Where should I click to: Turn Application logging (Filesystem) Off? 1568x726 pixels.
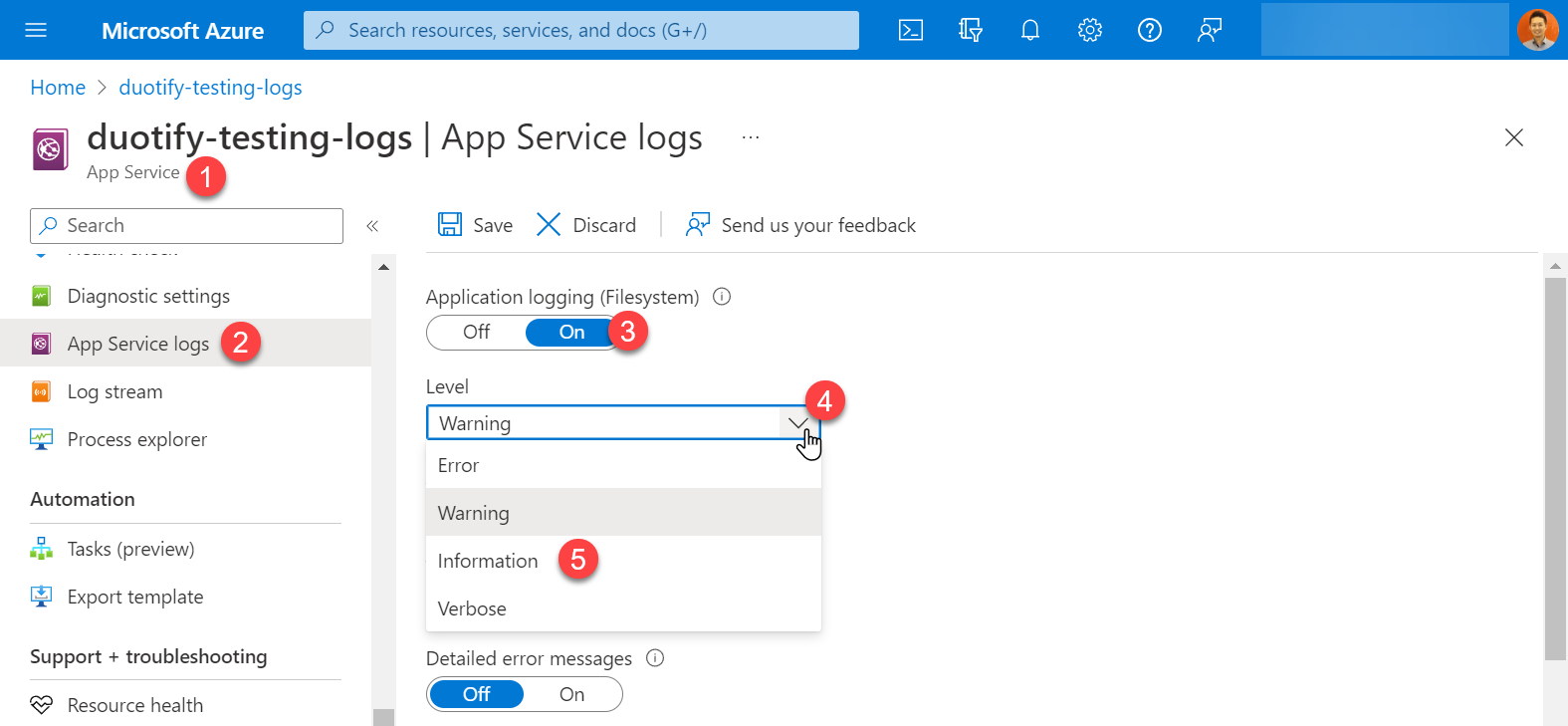[x=477, y=332]
